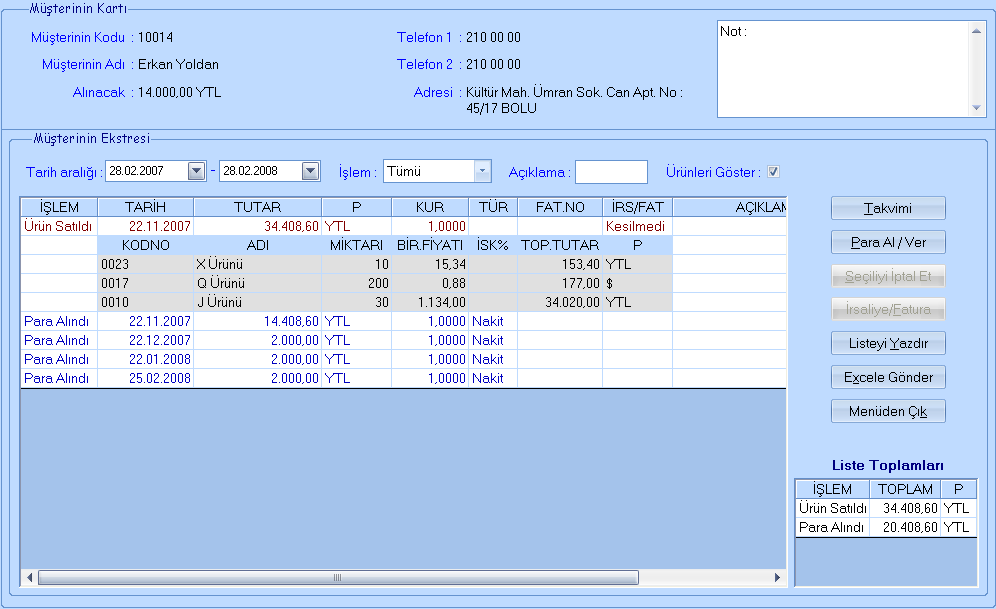Click the TUTAR column header

coord(257,207)
